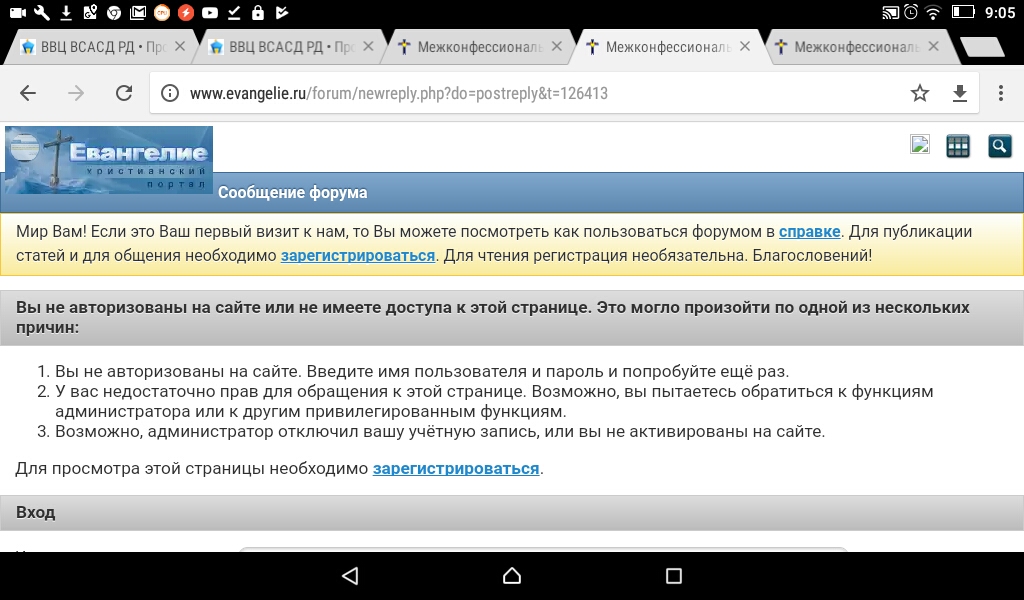Close the rightmost Межконфессиональ tab

(934, 46)
